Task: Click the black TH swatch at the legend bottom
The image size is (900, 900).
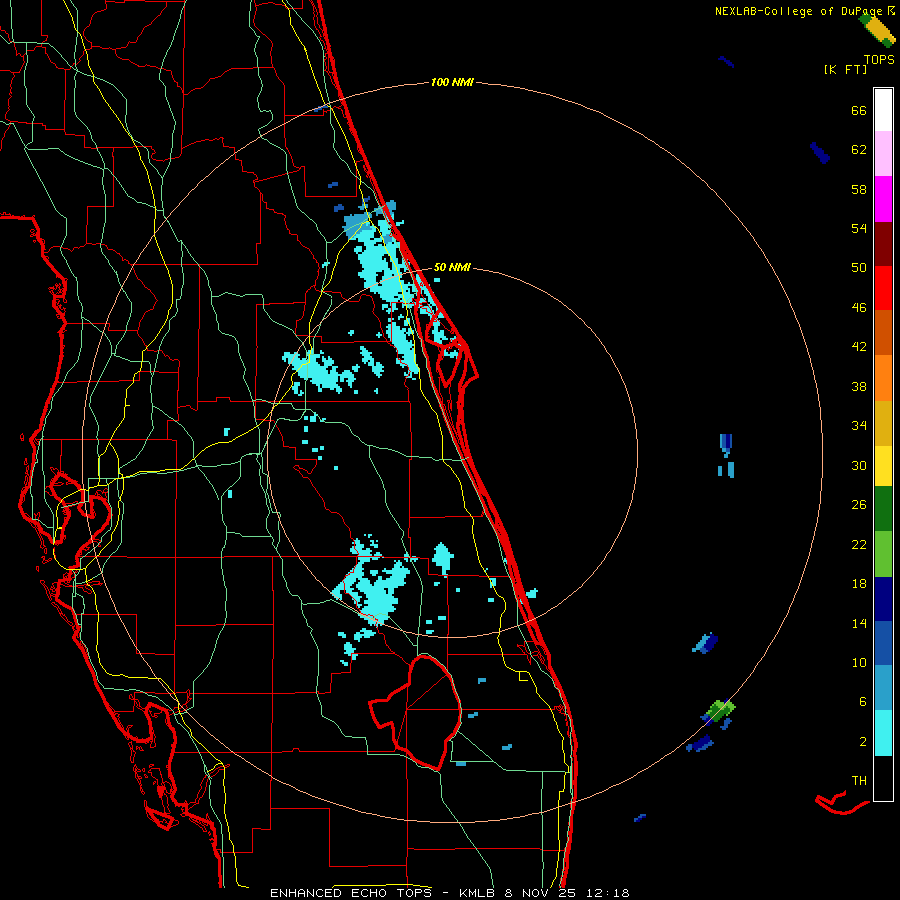Action: pyautogui.click(x=883, y=778)
